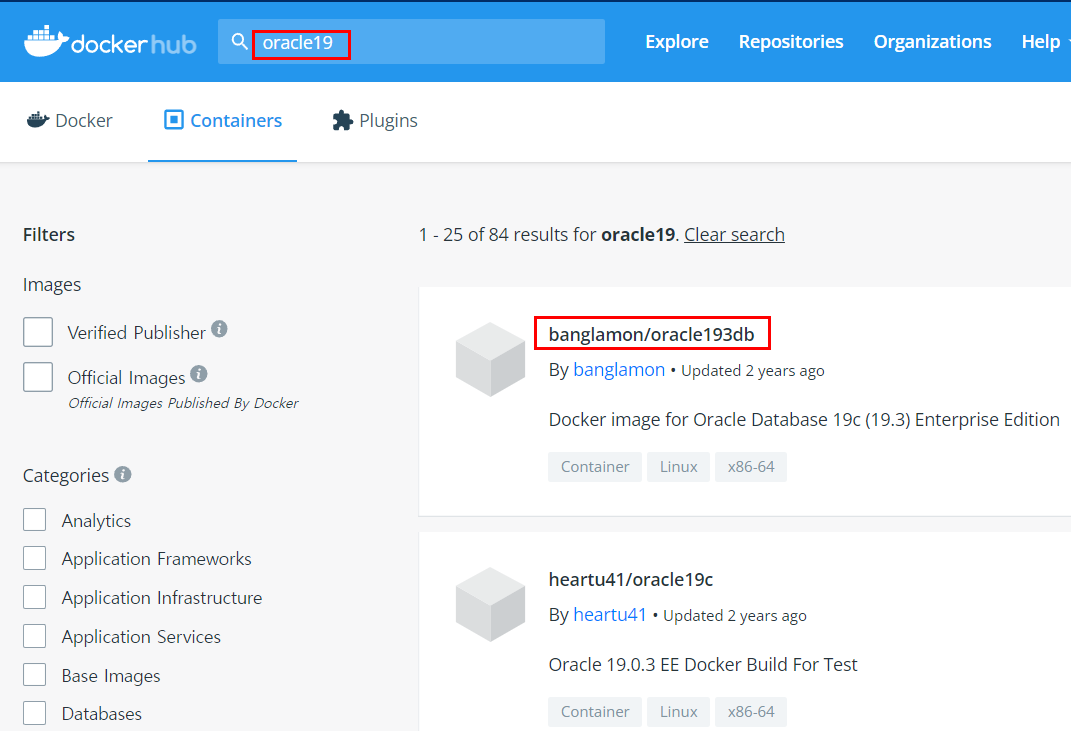Click the x86-64 tag on banglamon result
This screenshot has height=731, width=1071.
click(751, 467)
